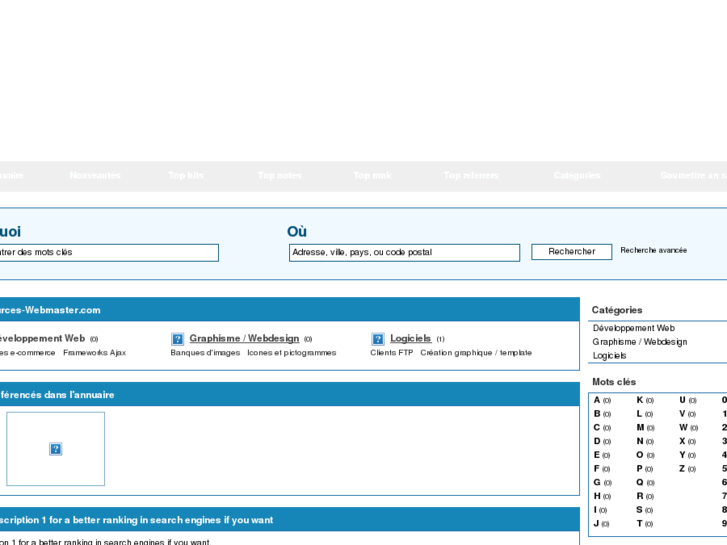The width and height of the screenshot is (727, 545).
Task: Open the Graphisme / Webdesign category heading link
Action: point(244,339)
